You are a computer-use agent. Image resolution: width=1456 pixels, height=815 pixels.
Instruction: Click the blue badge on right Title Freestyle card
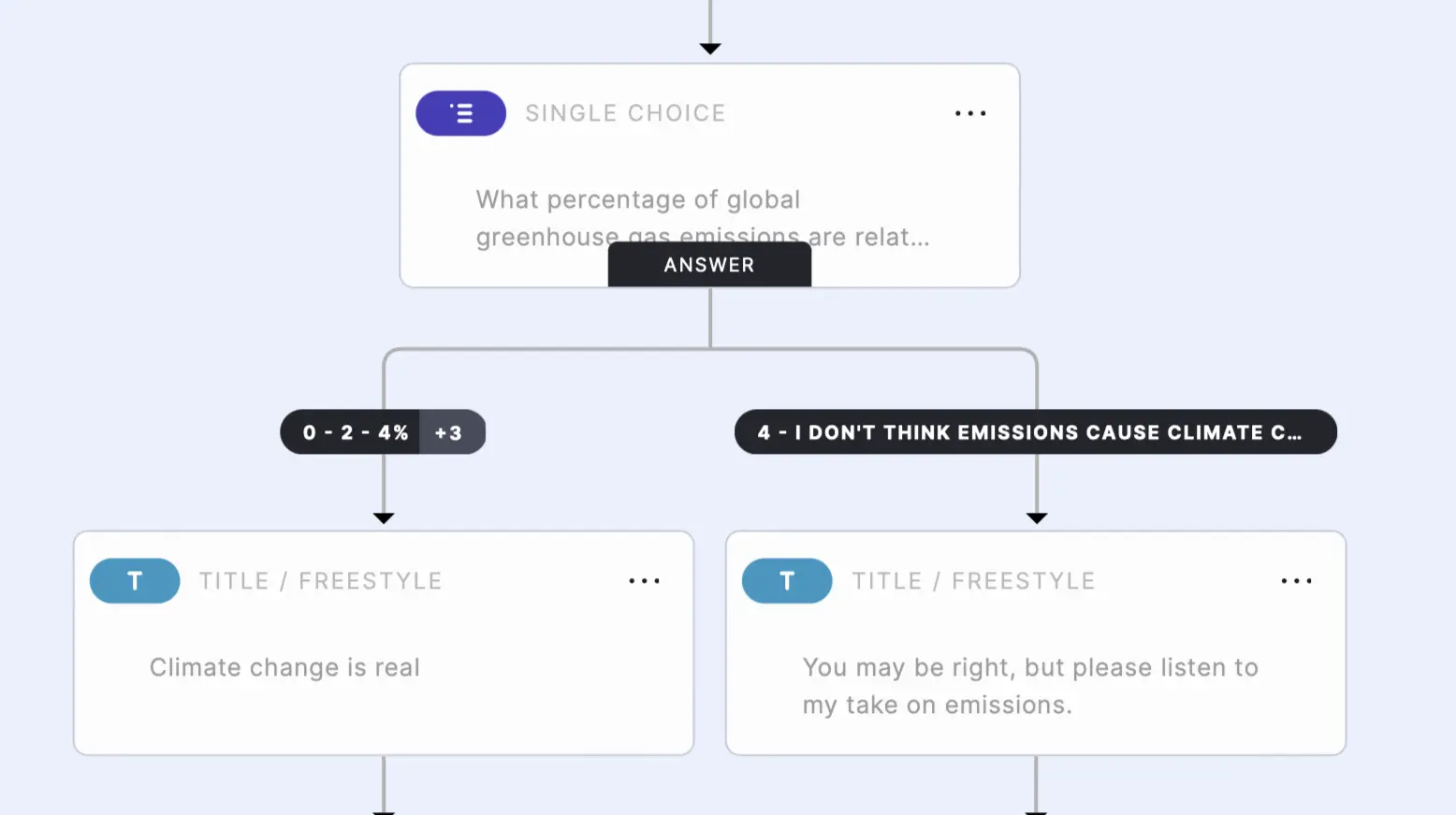(x=786, y=580)
